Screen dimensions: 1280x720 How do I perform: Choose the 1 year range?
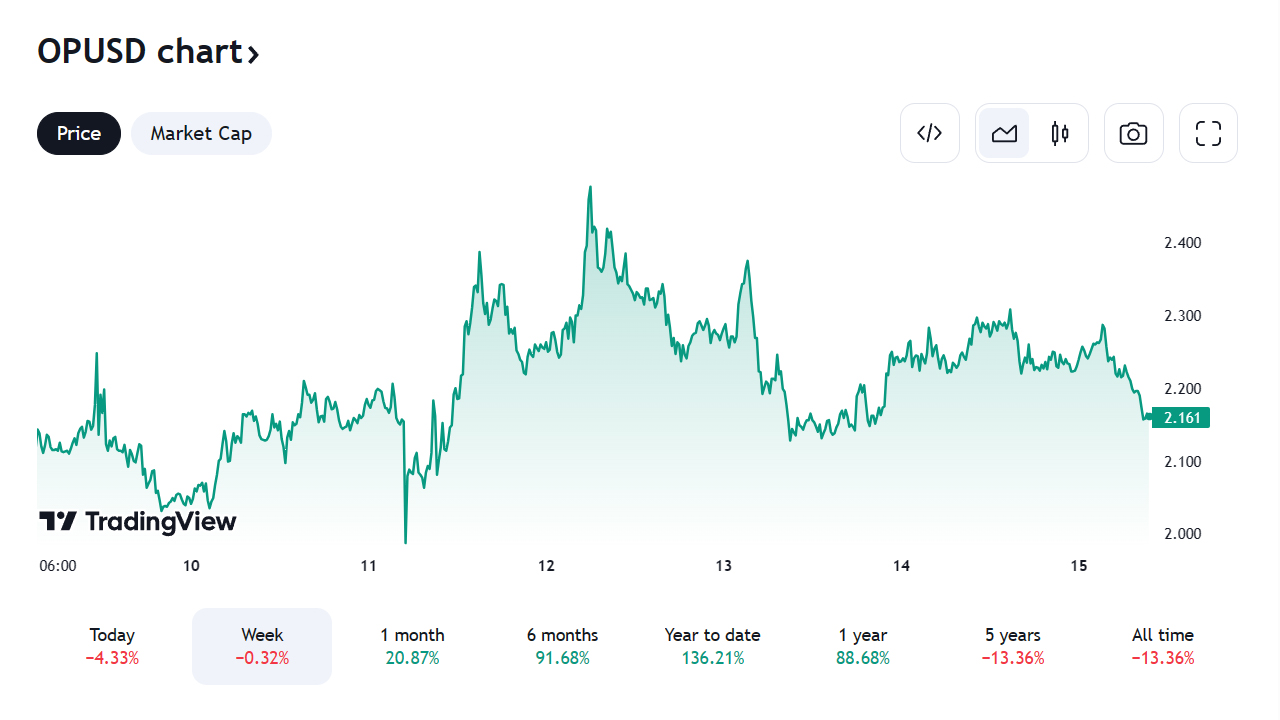click(863, 646)
